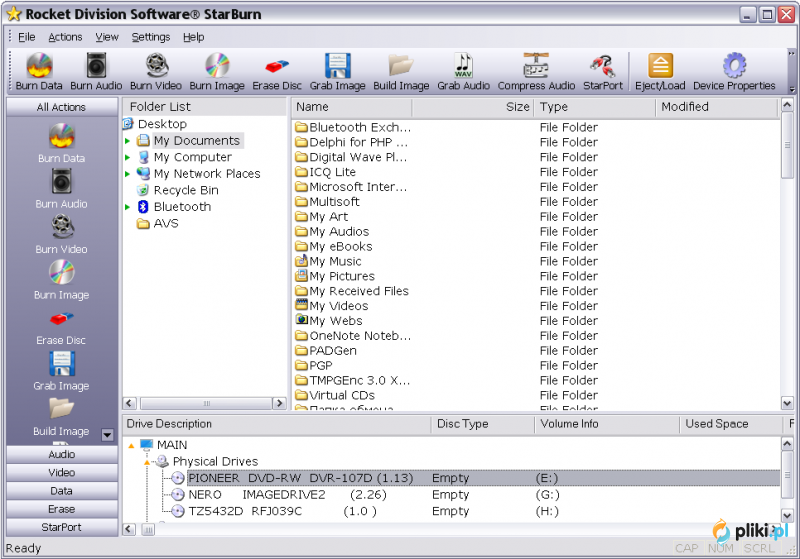The height and width of the screenshot is (559, 800).
Task: Select AVS folder in Folder List
Action: click(x=158, y=223)
